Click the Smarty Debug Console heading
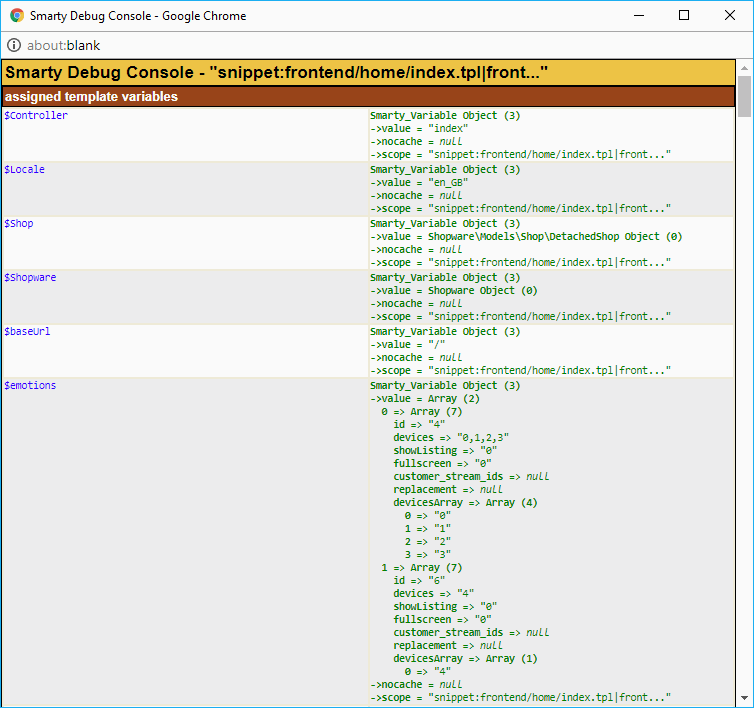This screenshot has height=708, width=754. pos(276,73)
